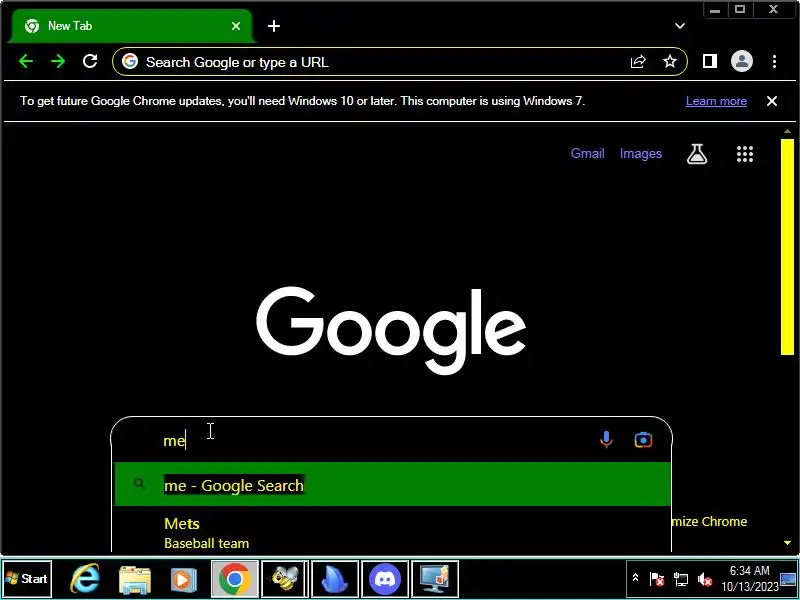Switch to Chrome on the taskbar

tap(235, 579)
